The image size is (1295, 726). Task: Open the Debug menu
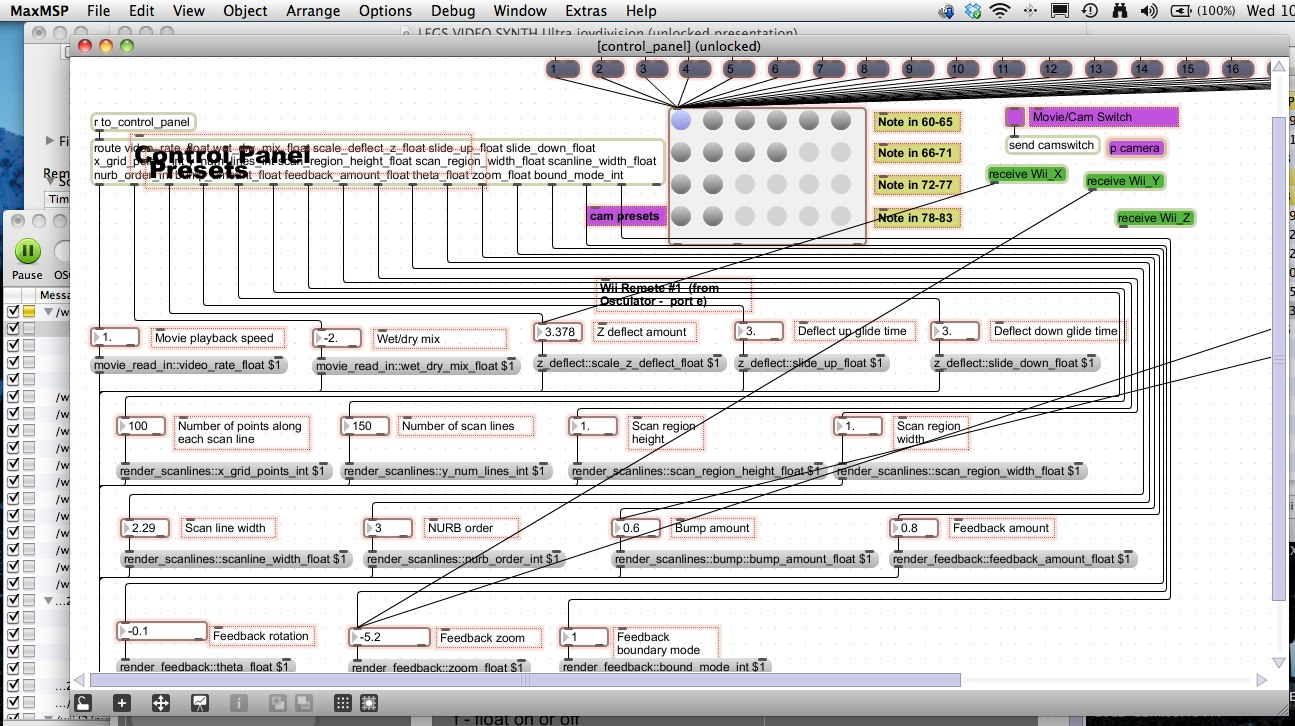(453, 11)
